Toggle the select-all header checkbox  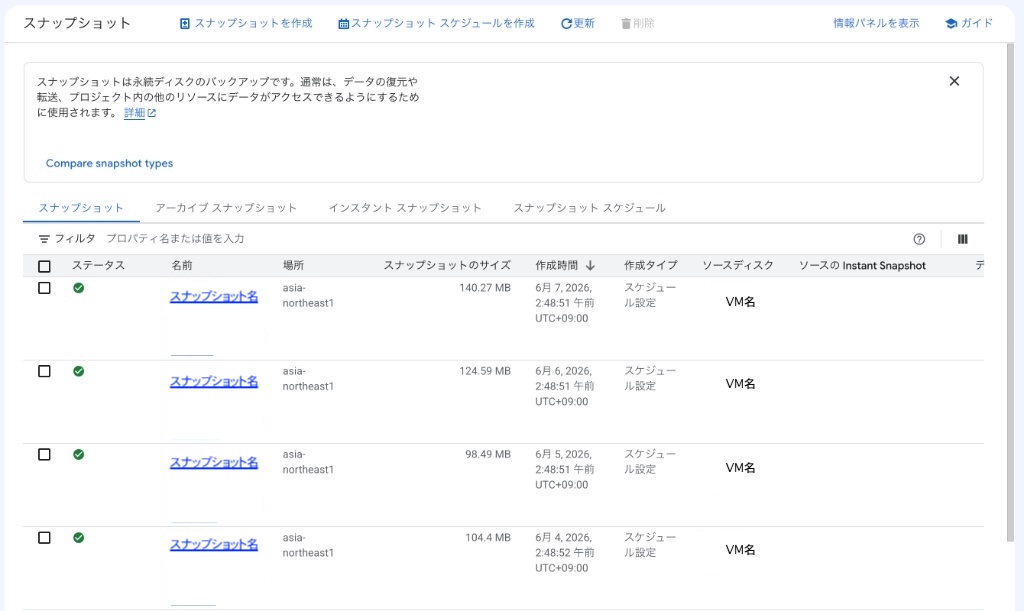[44, 266]
